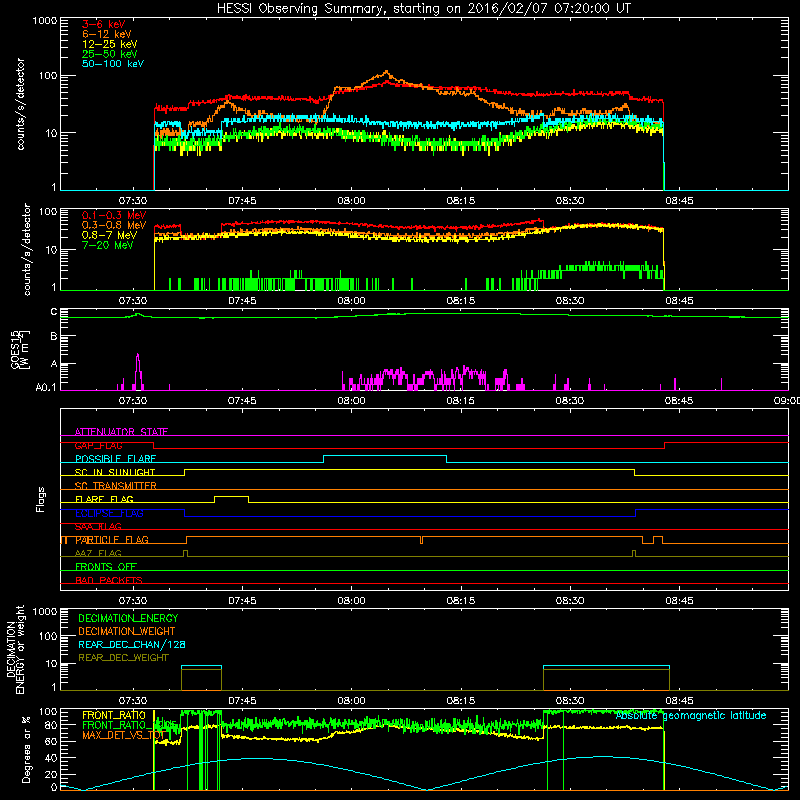Screen dimensions: 800x800
Task: Click the 1000 y-axis label of decimation panel
Action: pos(45,611)
